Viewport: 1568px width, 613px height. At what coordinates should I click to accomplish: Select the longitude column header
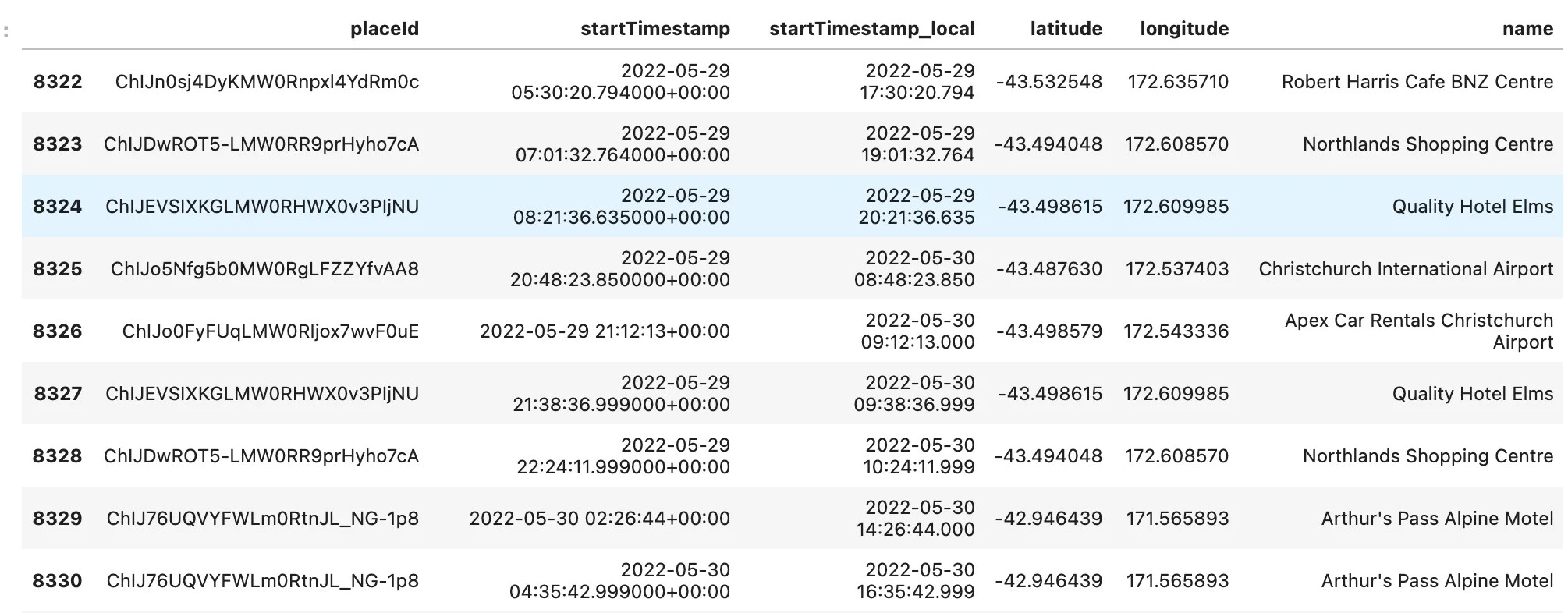1183,29
